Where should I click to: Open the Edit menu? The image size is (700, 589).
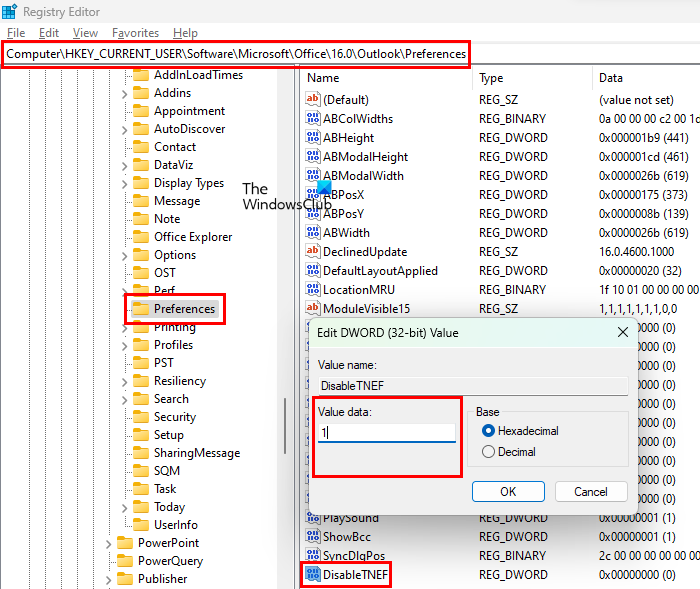[49, 33]
